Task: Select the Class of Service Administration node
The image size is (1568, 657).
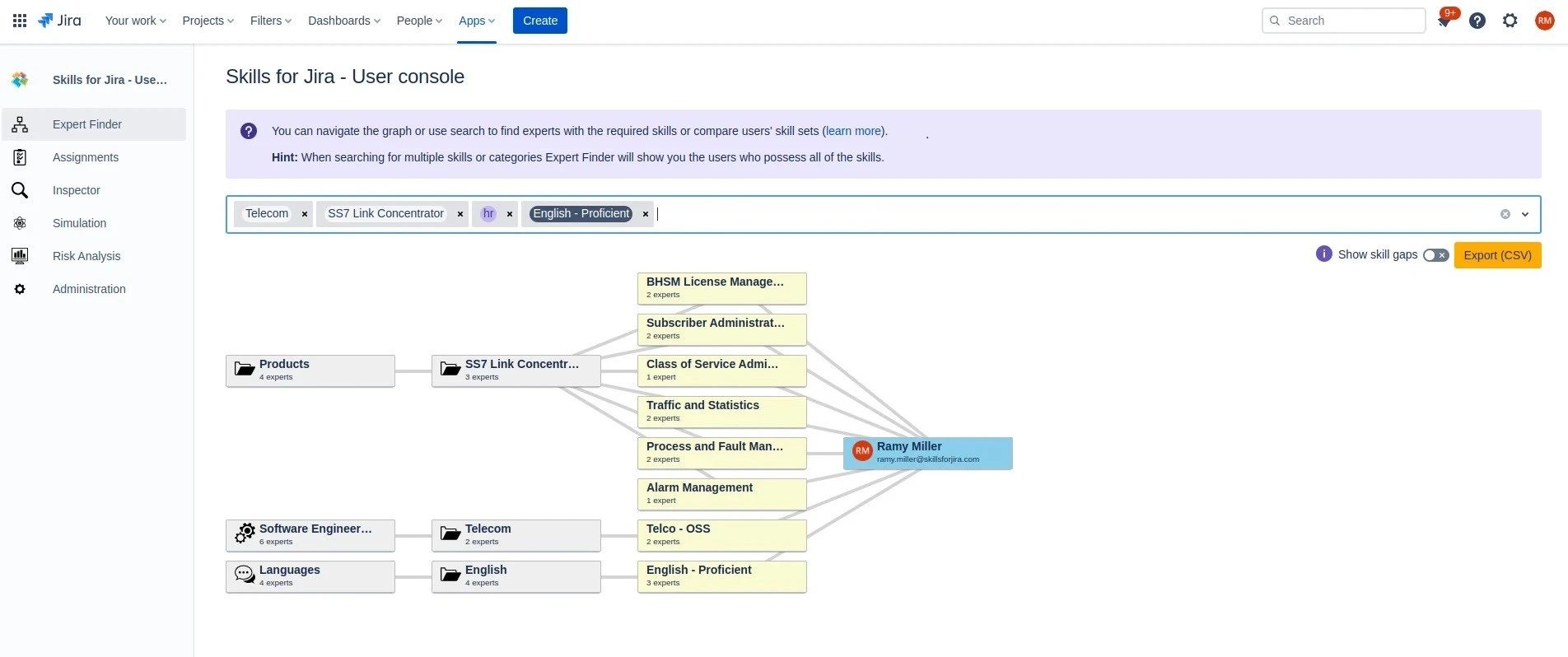Action: tap(721, 370)
